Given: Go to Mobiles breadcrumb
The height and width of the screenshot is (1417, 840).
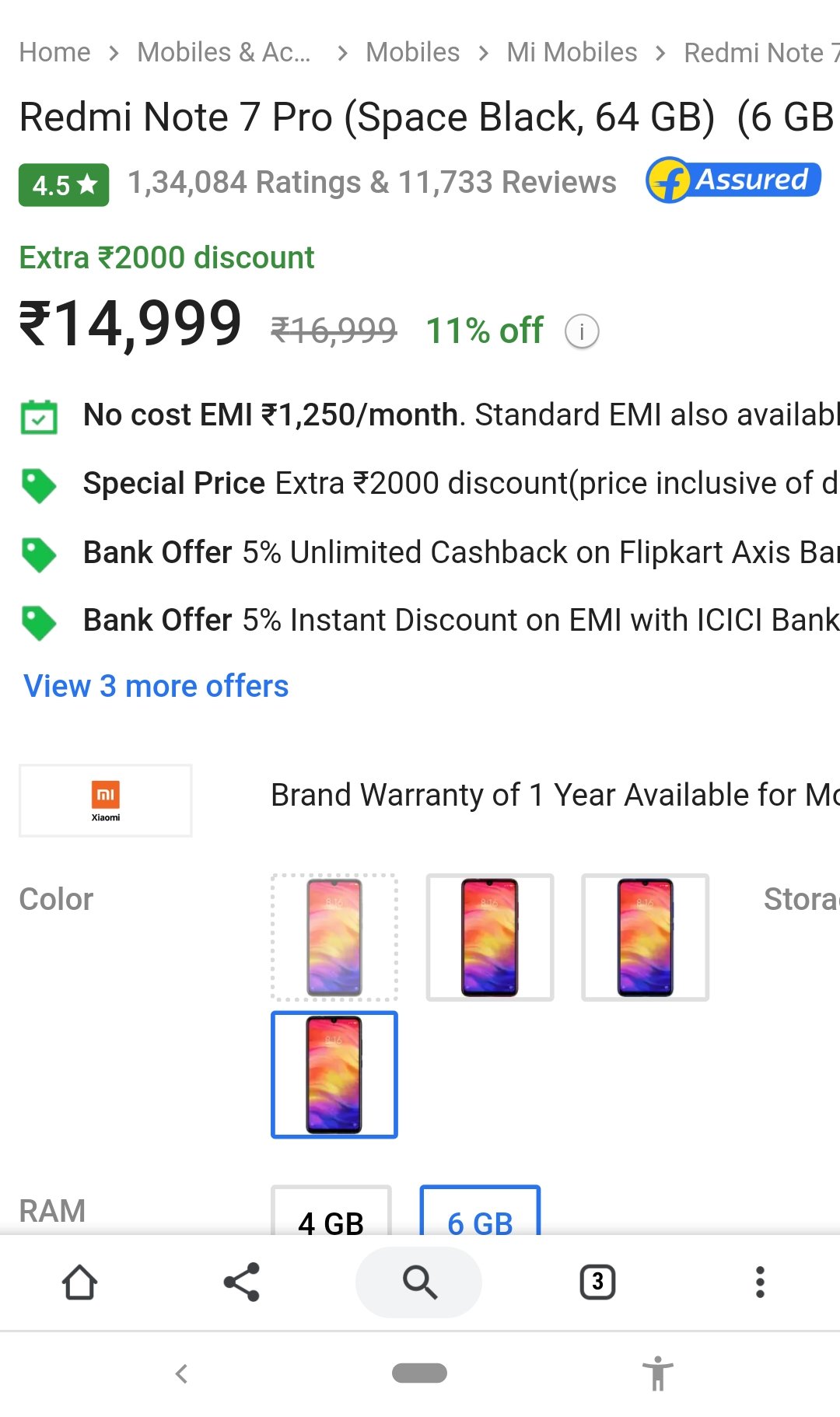Looking at the screenshot, I should 412,52.
